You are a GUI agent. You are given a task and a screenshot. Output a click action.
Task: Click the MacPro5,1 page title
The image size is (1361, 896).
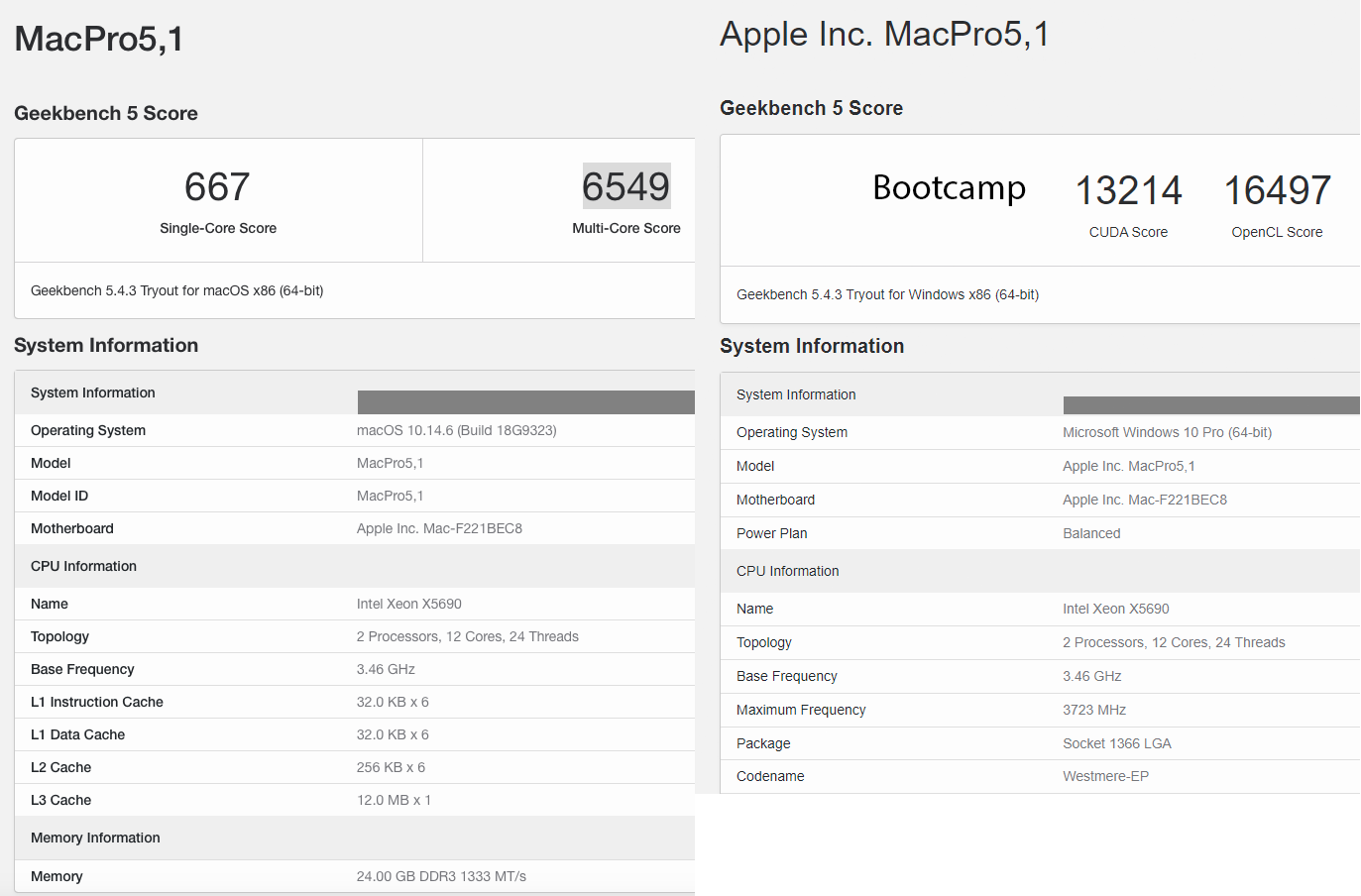pos(99,39)
